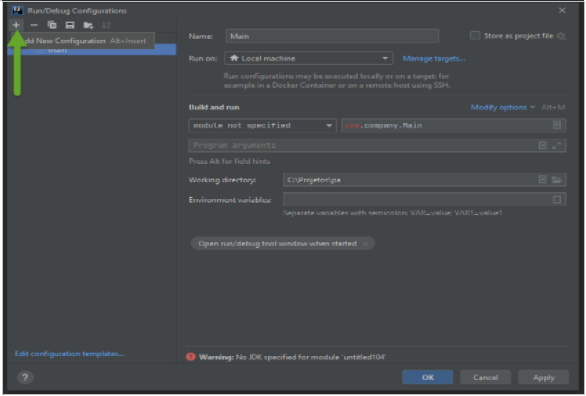This screenshot has height=396, width=586.
Task: Insert macro in Working directory field
Action: click(543, 180)
